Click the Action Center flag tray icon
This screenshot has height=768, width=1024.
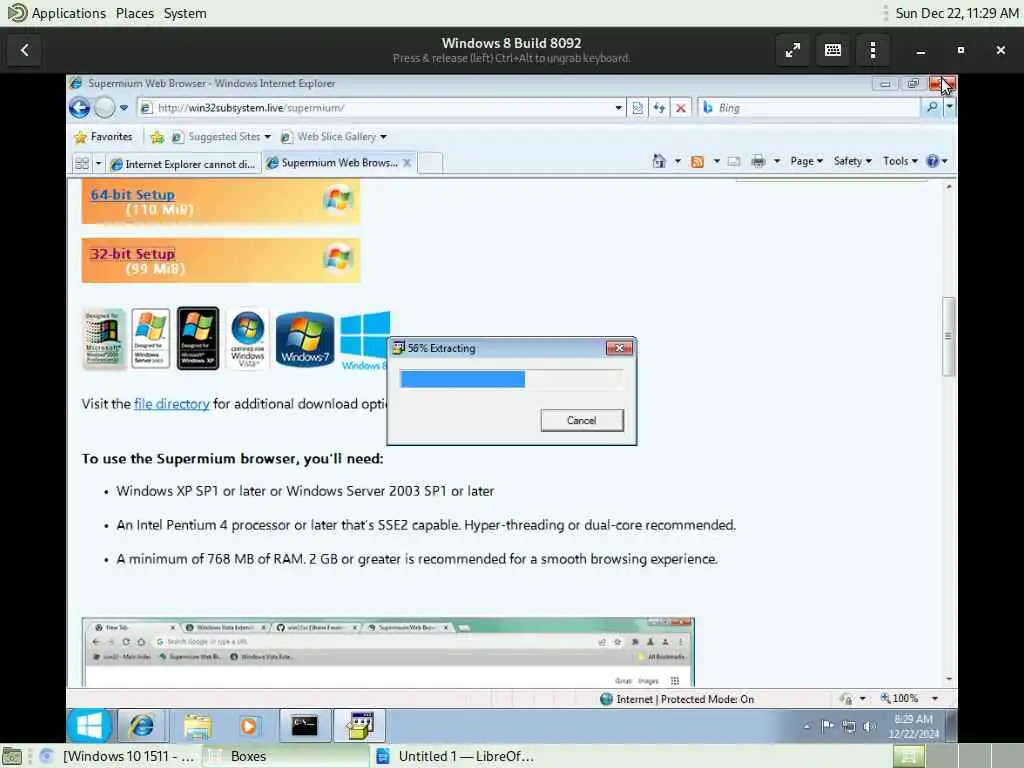click(x=827, y=726)
